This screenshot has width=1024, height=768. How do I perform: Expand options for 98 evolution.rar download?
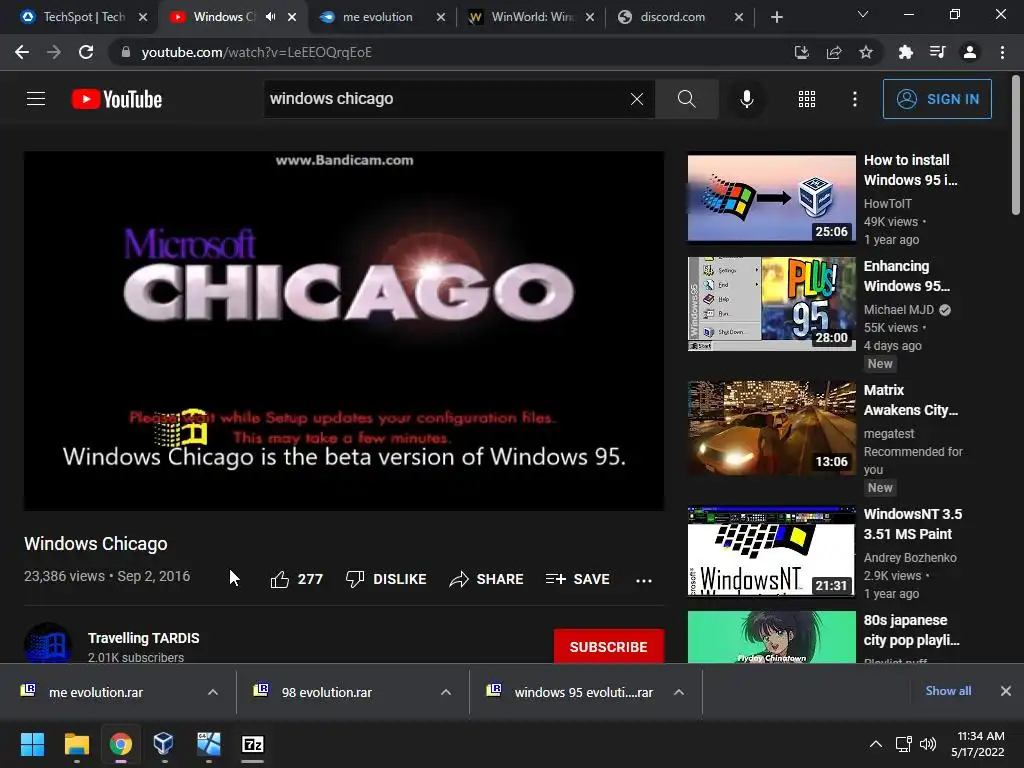pyautogui.click(x=446, y=692)
